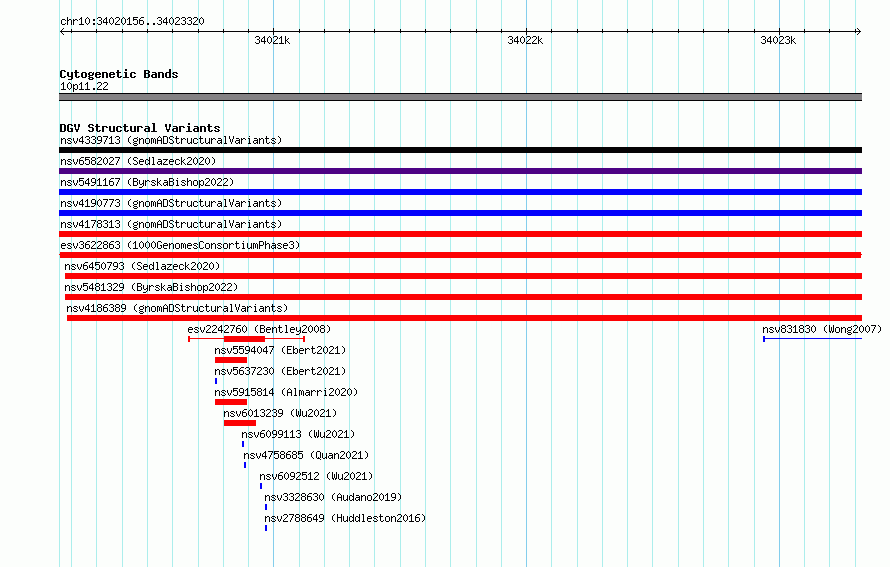This screenshot has height=567, width=890.
Task: Click the DGV Structural Variants track title
Action: pos(140,128)
